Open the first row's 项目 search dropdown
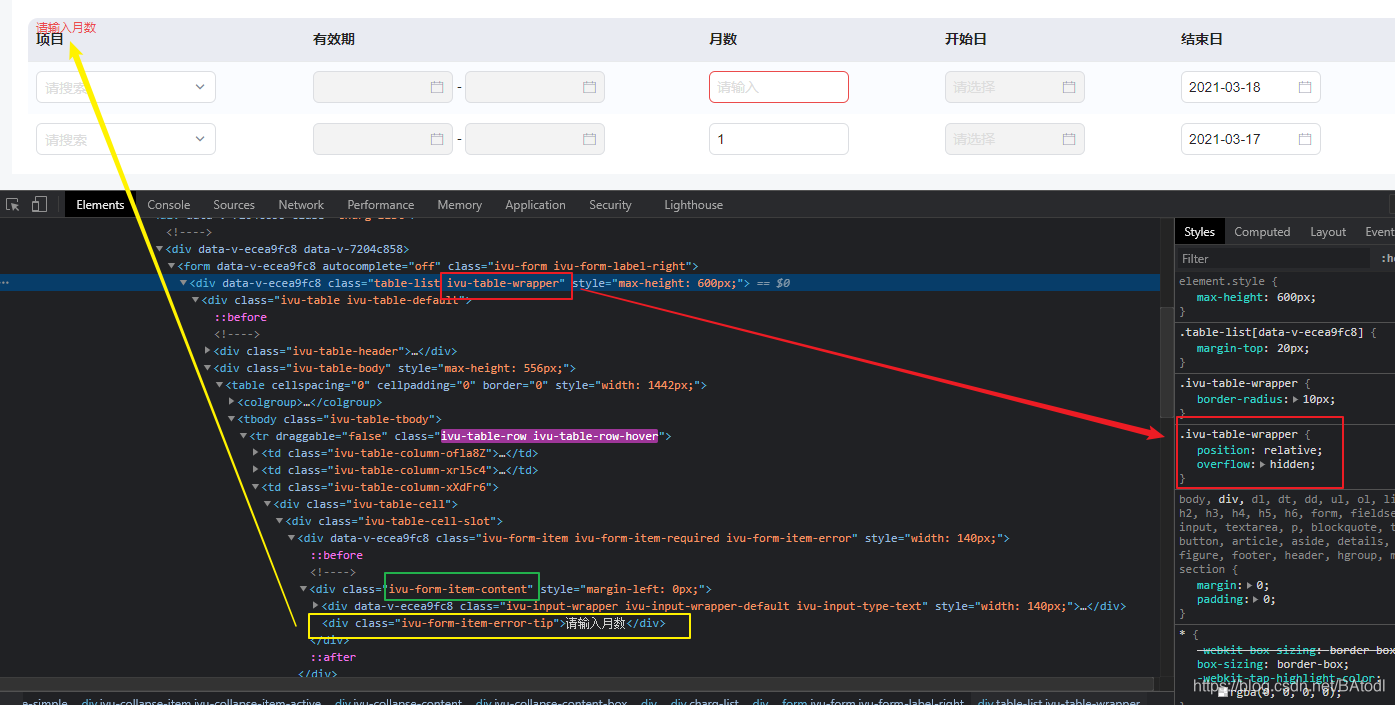This screenshot has width=1395, height=705. (x=126, y=87)
